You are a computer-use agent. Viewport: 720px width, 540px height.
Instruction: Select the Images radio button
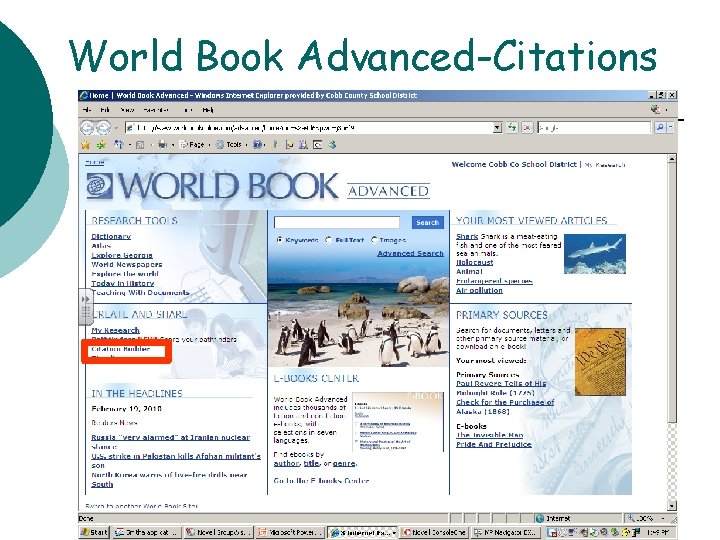[374, 240]
